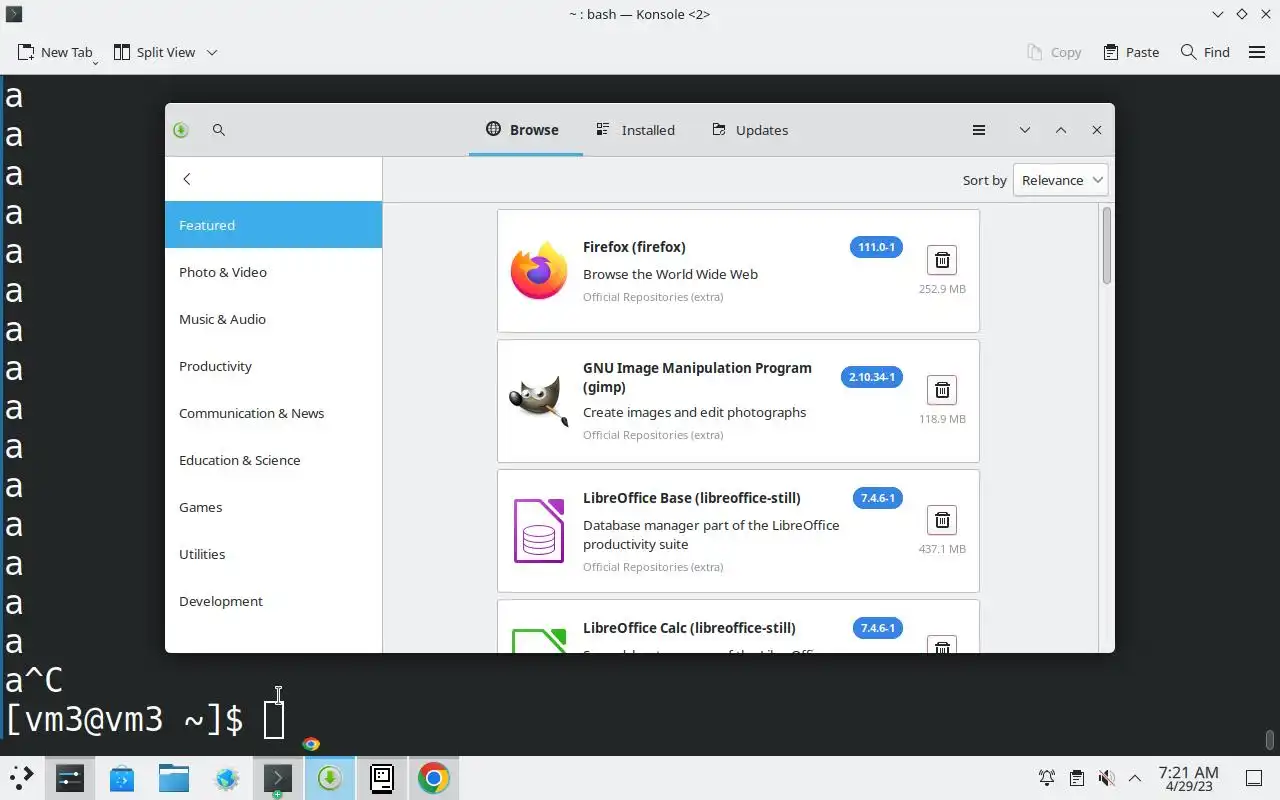This screenshot has height=800, width=1280.
Task: Open Konsole hamburger menu
Action: [1257, 52]
